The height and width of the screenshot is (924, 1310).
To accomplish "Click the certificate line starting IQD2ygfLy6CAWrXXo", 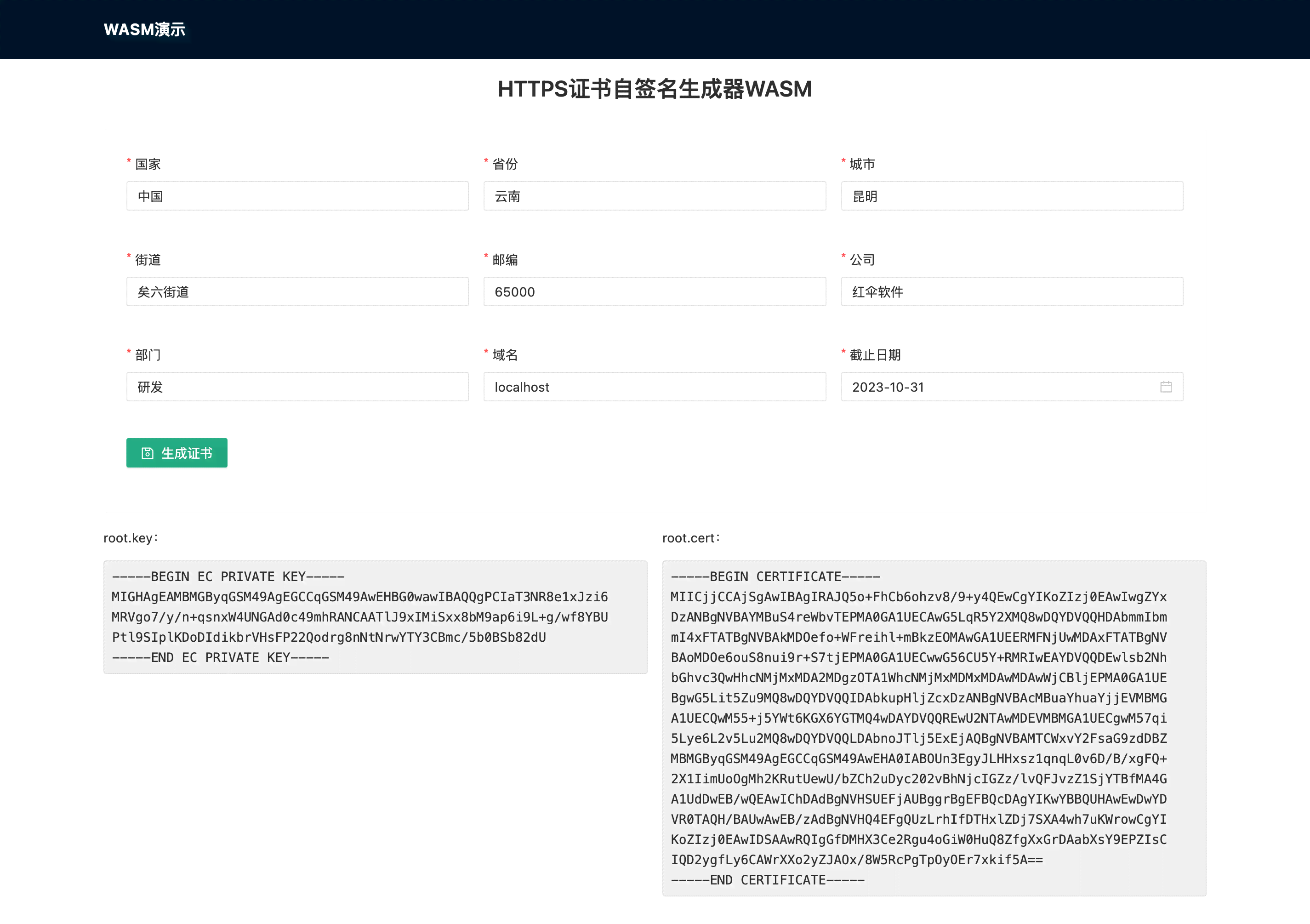I will point(857,860).
